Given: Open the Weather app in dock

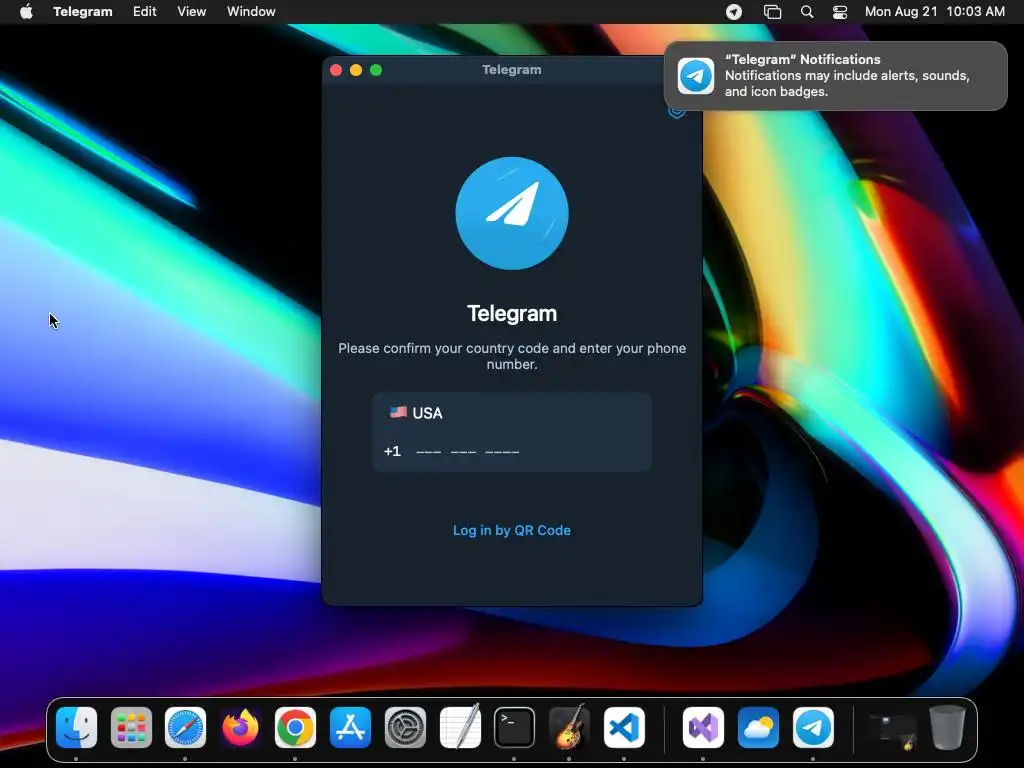Looking at the screenshot, I should coord(758,727).
